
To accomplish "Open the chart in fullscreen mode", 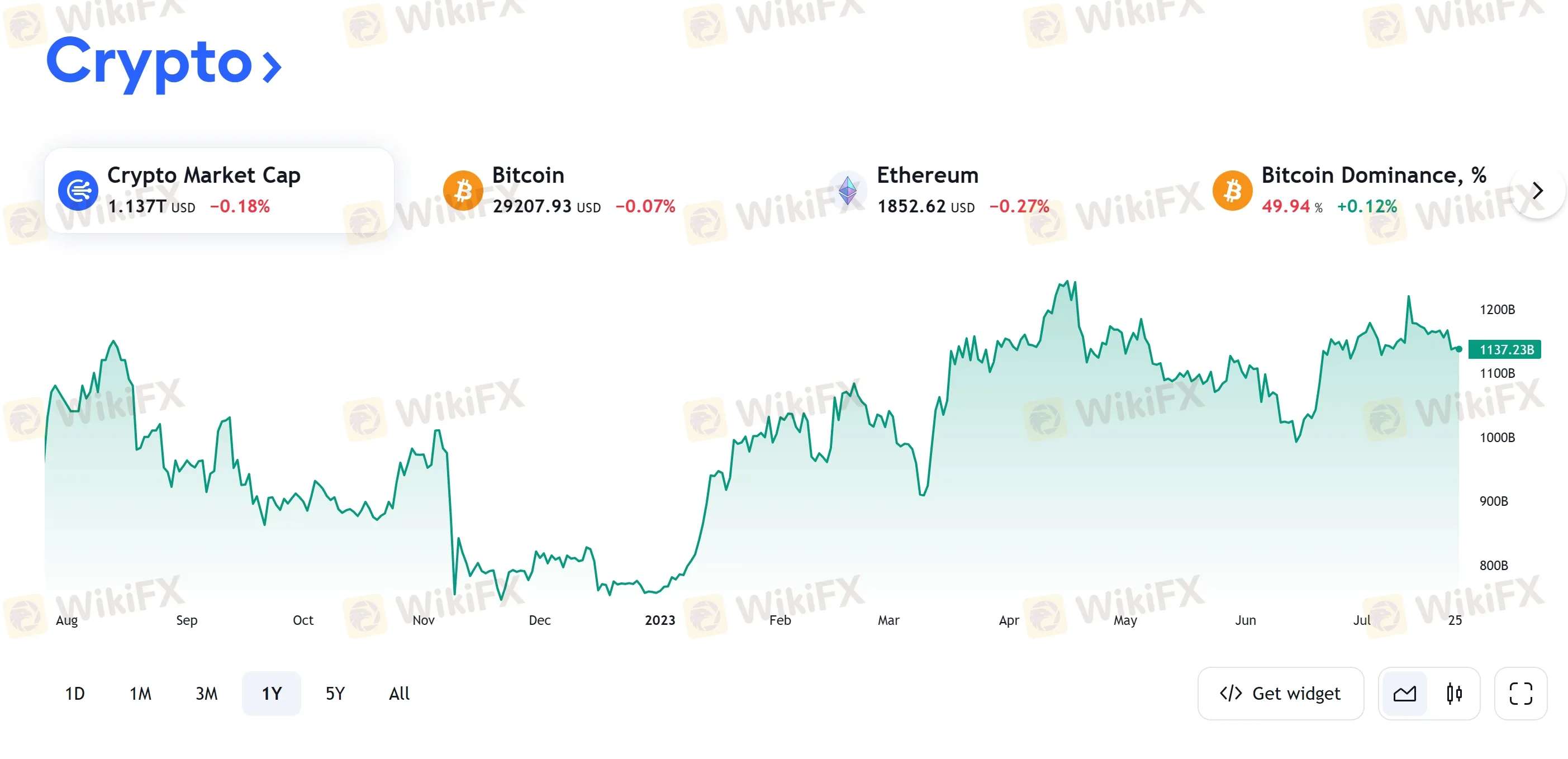I will click(1520, 693).
